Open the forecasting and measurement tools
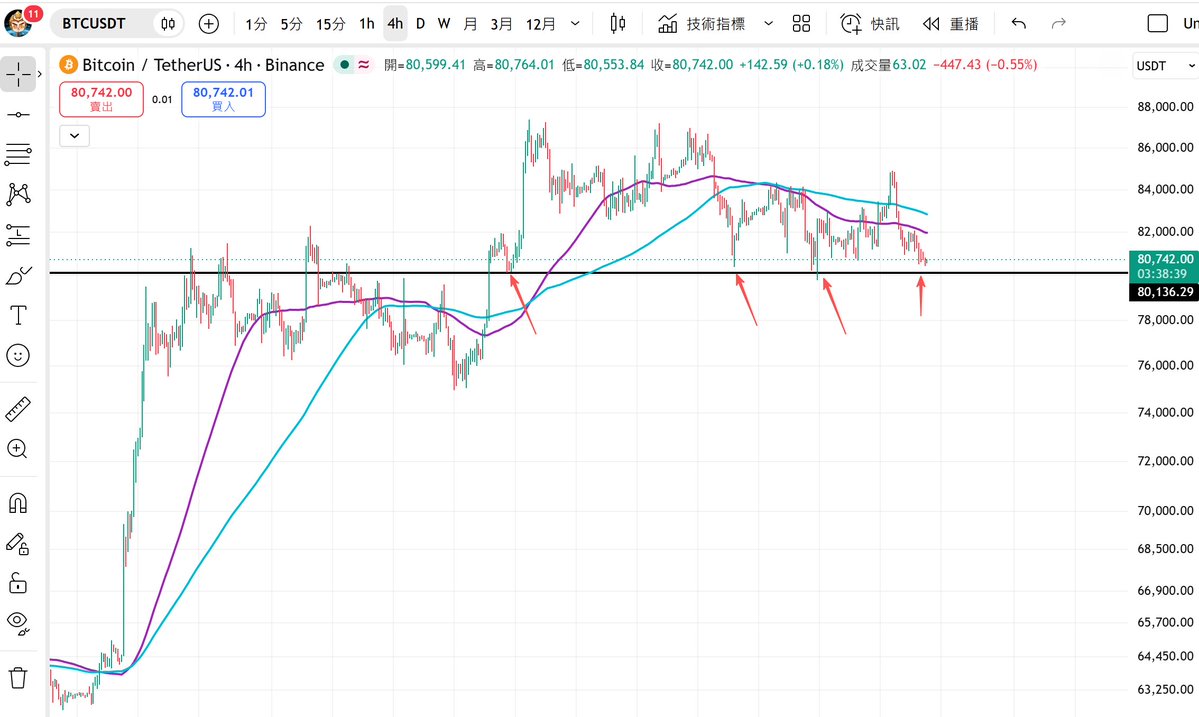The image size is (1199, 717). (x=18, y=235)
